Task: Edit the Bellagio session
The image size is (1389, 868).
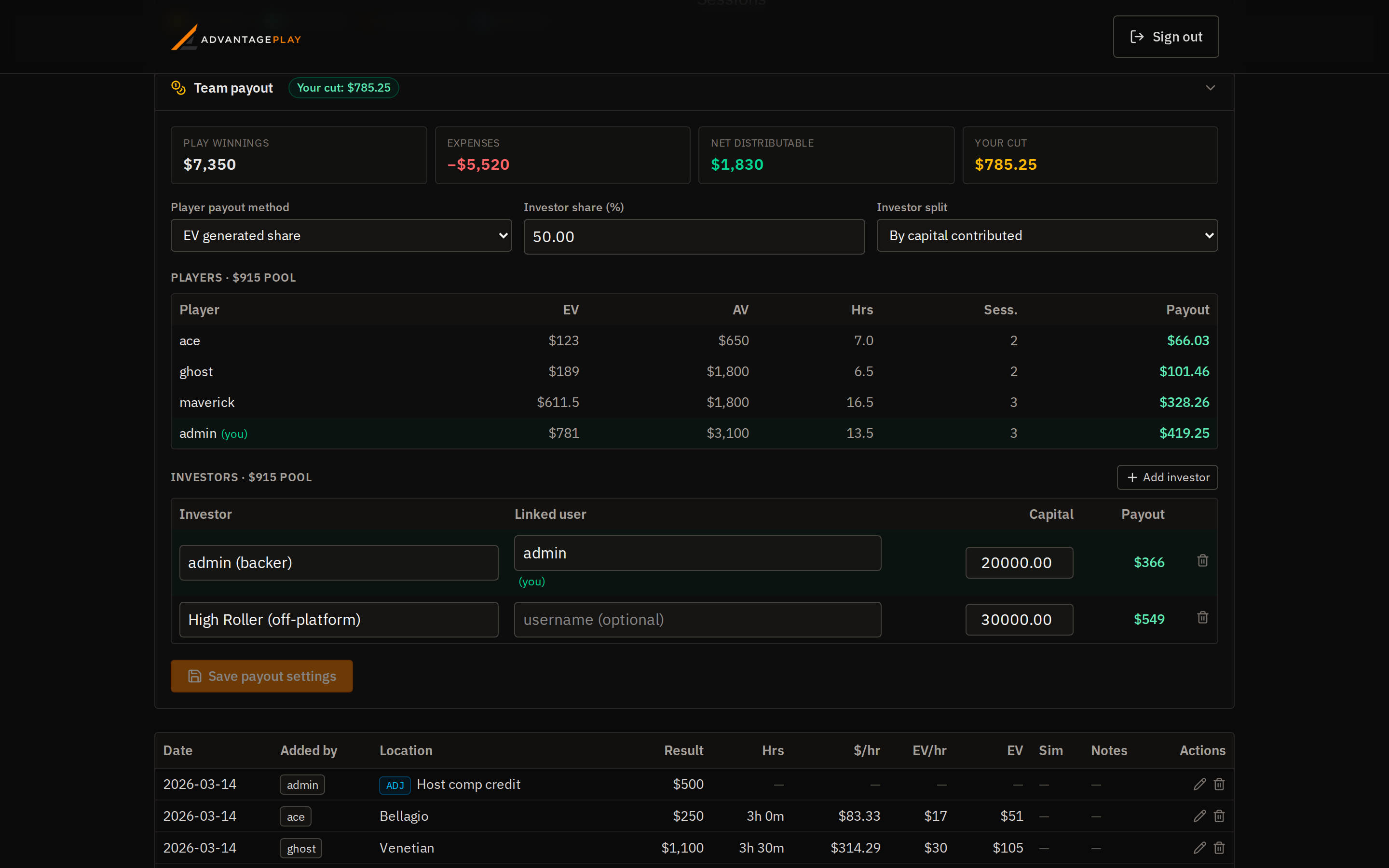Action: 1199,816
